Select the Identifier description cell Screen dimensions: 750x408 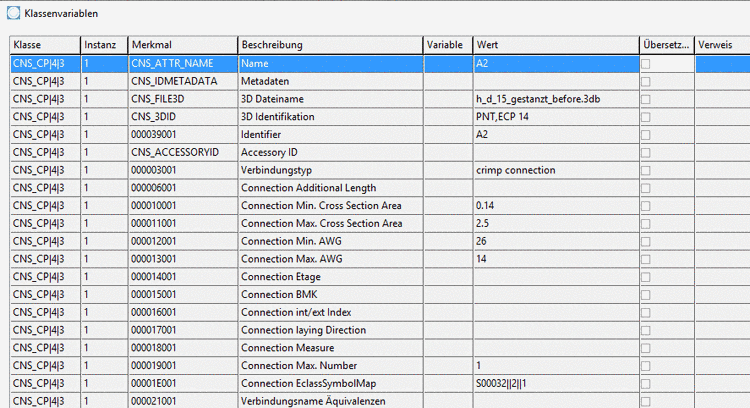click(331, 134)
